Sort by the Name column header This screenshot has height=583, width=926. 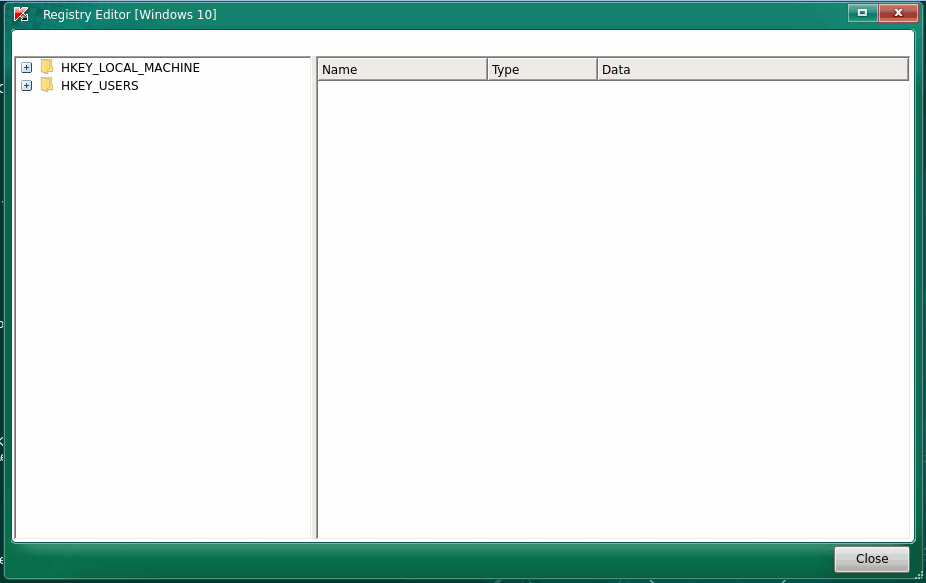click(402, 69)
